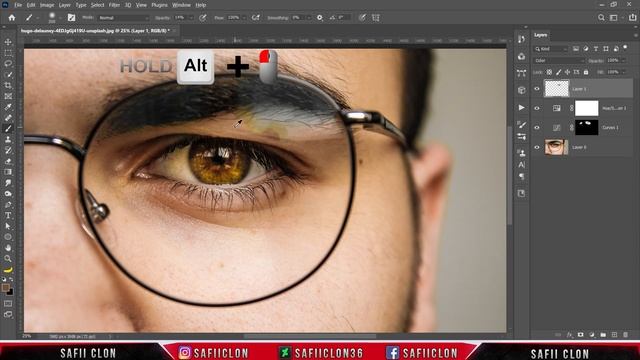Select the Spot Healing Brush tool

click(8, 118)
